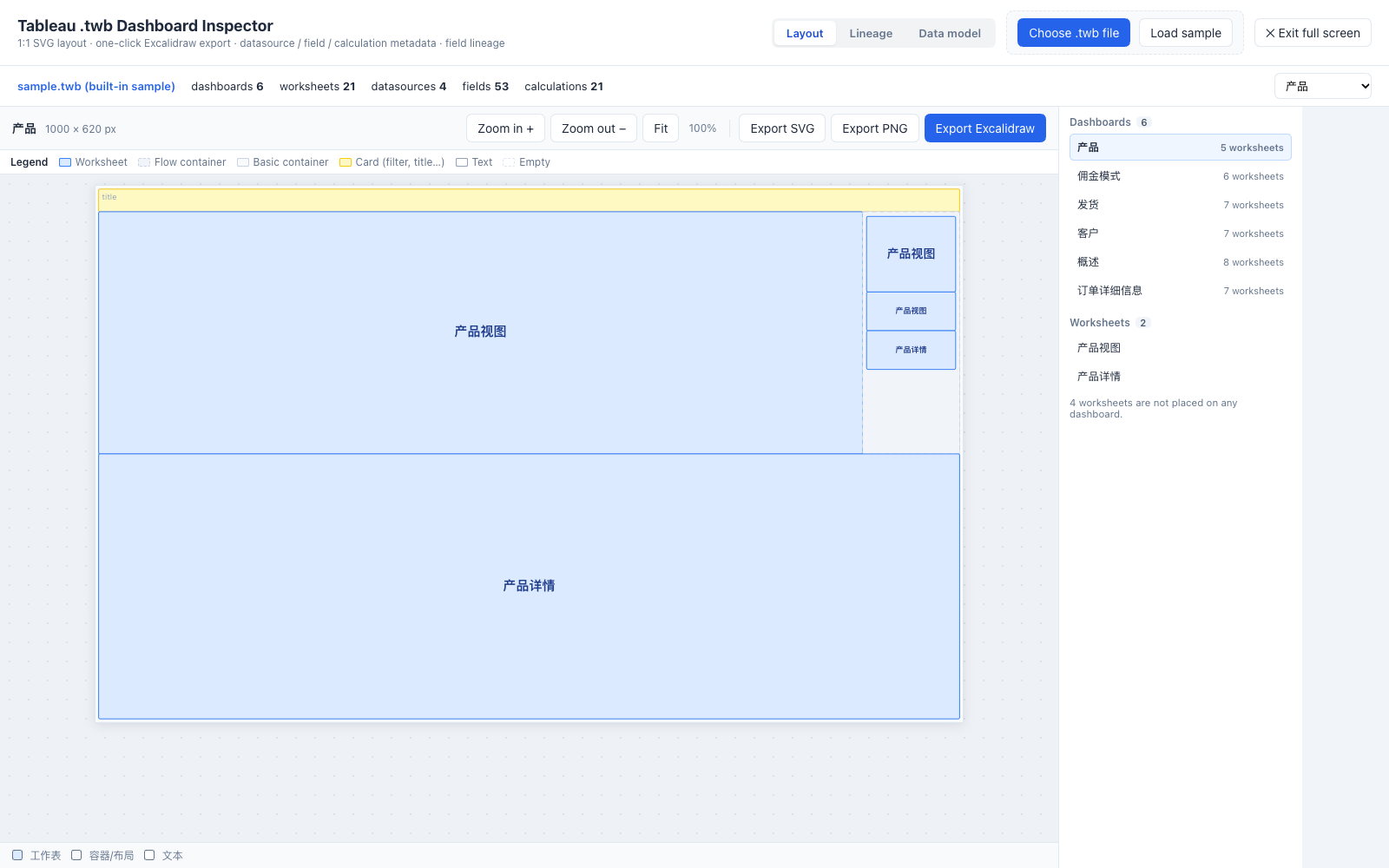The width and height of the screenshot is (1389, 868).
Task: Click the Basic container legend swatch
Action: click(243, 162)
